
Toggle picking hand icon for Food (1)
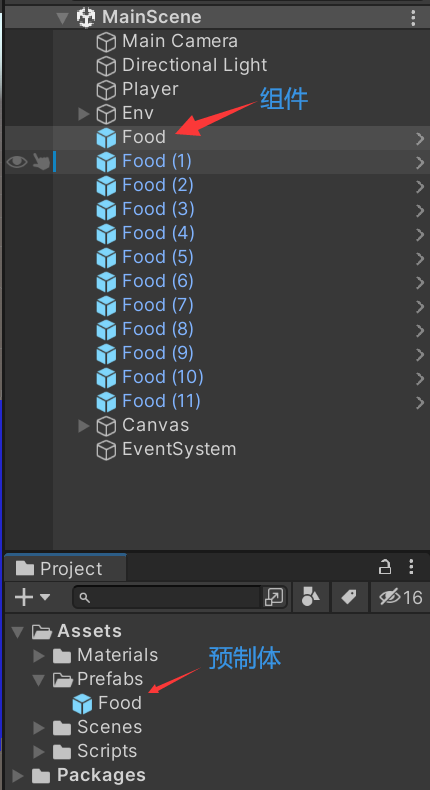point(41,162)
